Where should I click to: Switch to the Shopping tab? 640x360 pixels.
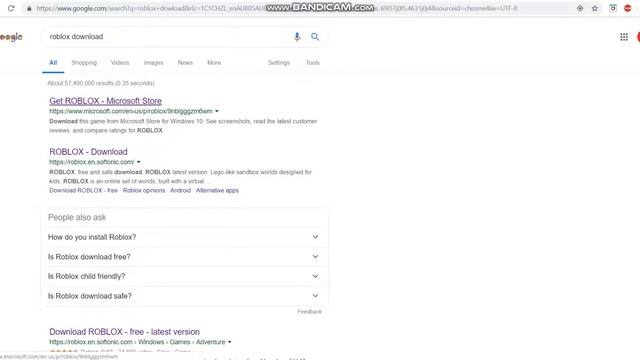coord(84,63)
